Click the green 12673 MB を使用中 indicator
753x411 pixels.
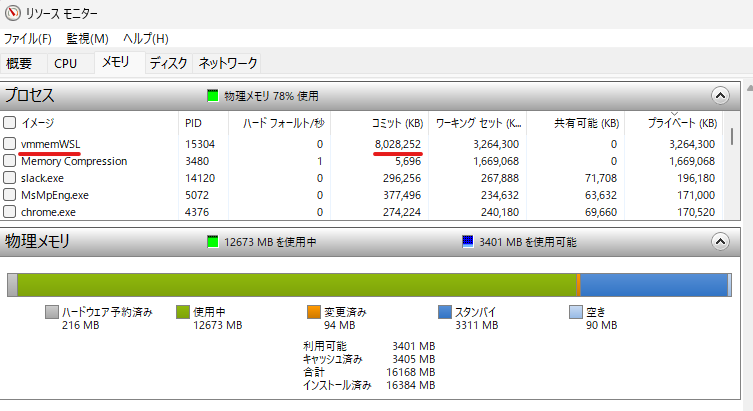[213, 242]
